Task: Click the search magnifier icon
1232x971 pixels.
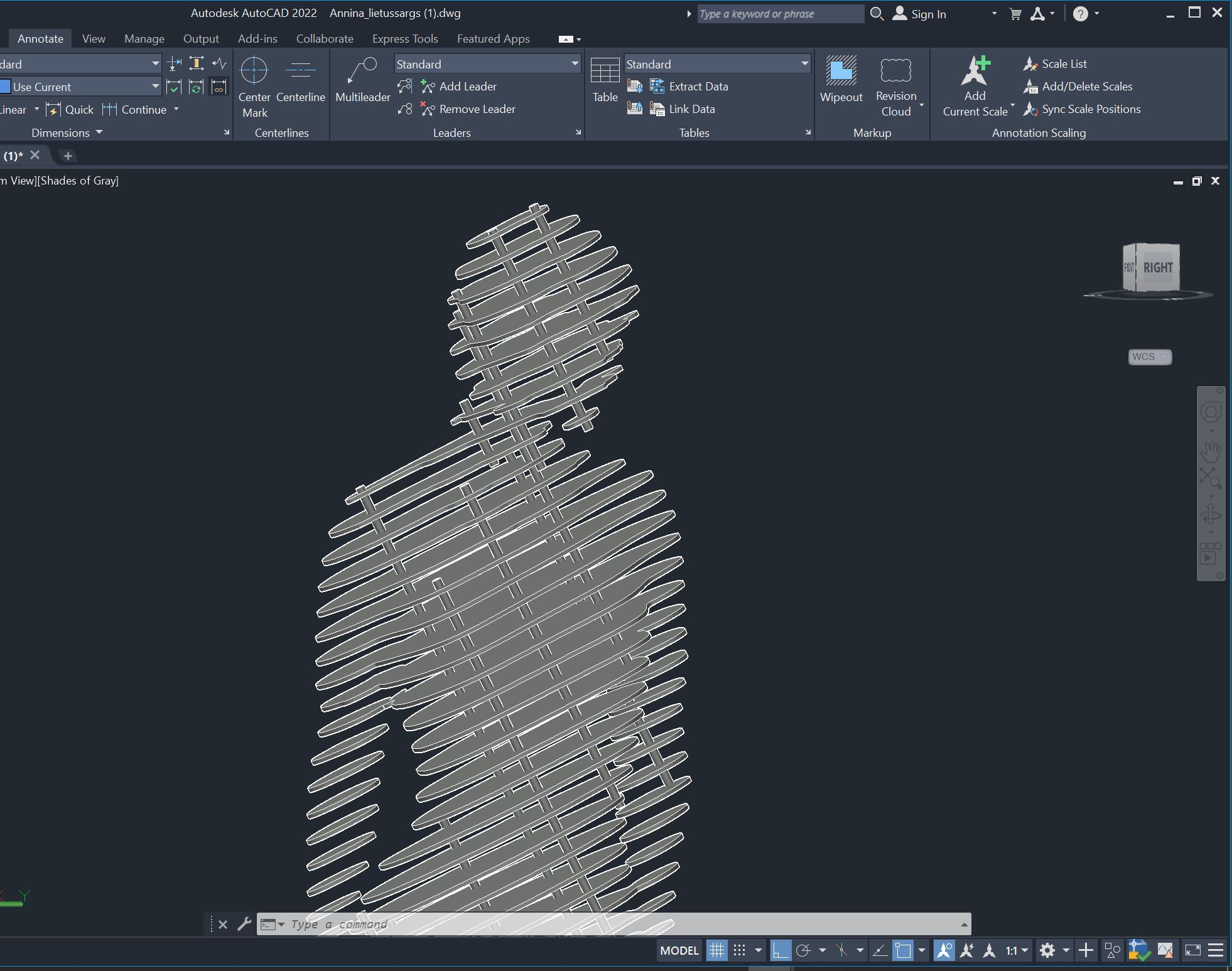Action: [877, 14]
